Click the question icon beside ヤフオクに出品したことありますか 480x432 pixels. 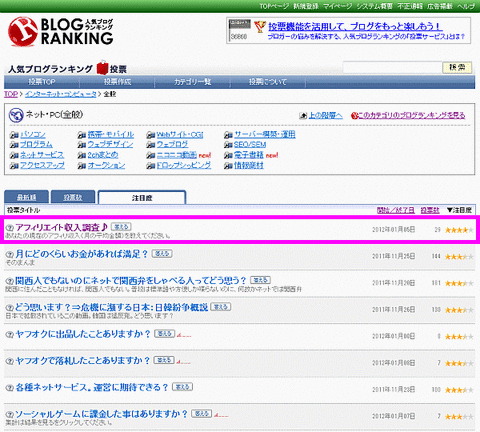point(10,334)
